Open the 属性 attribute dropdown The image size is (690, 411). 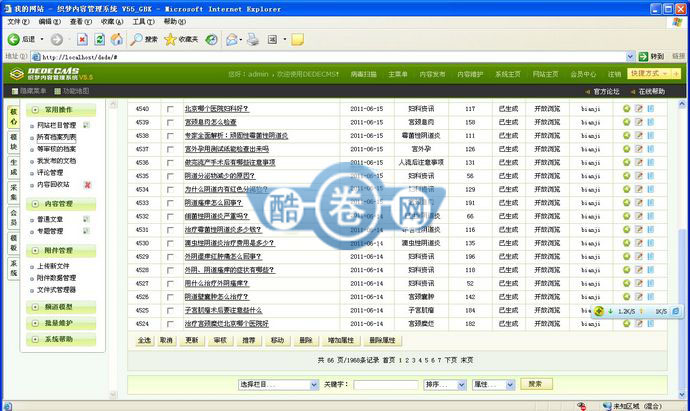(493, 385)
